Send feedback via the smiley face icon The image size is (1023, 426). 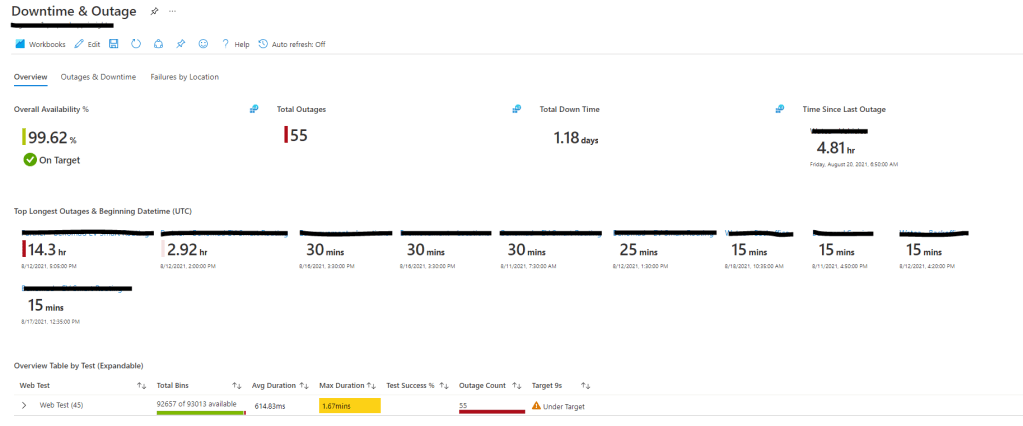[x=203, y=44]
